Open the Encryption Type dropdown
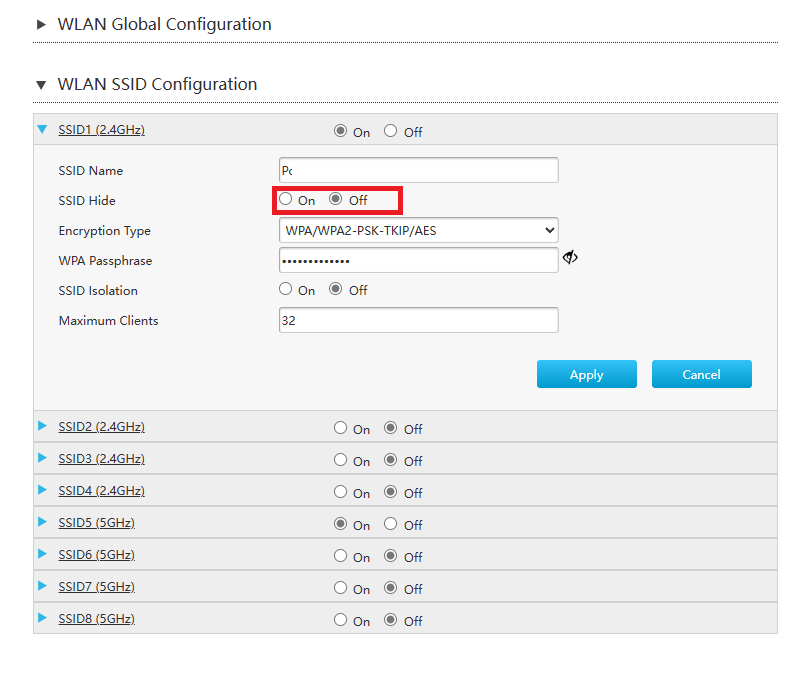Screen dimensions: 795x694 coord(419,231)
